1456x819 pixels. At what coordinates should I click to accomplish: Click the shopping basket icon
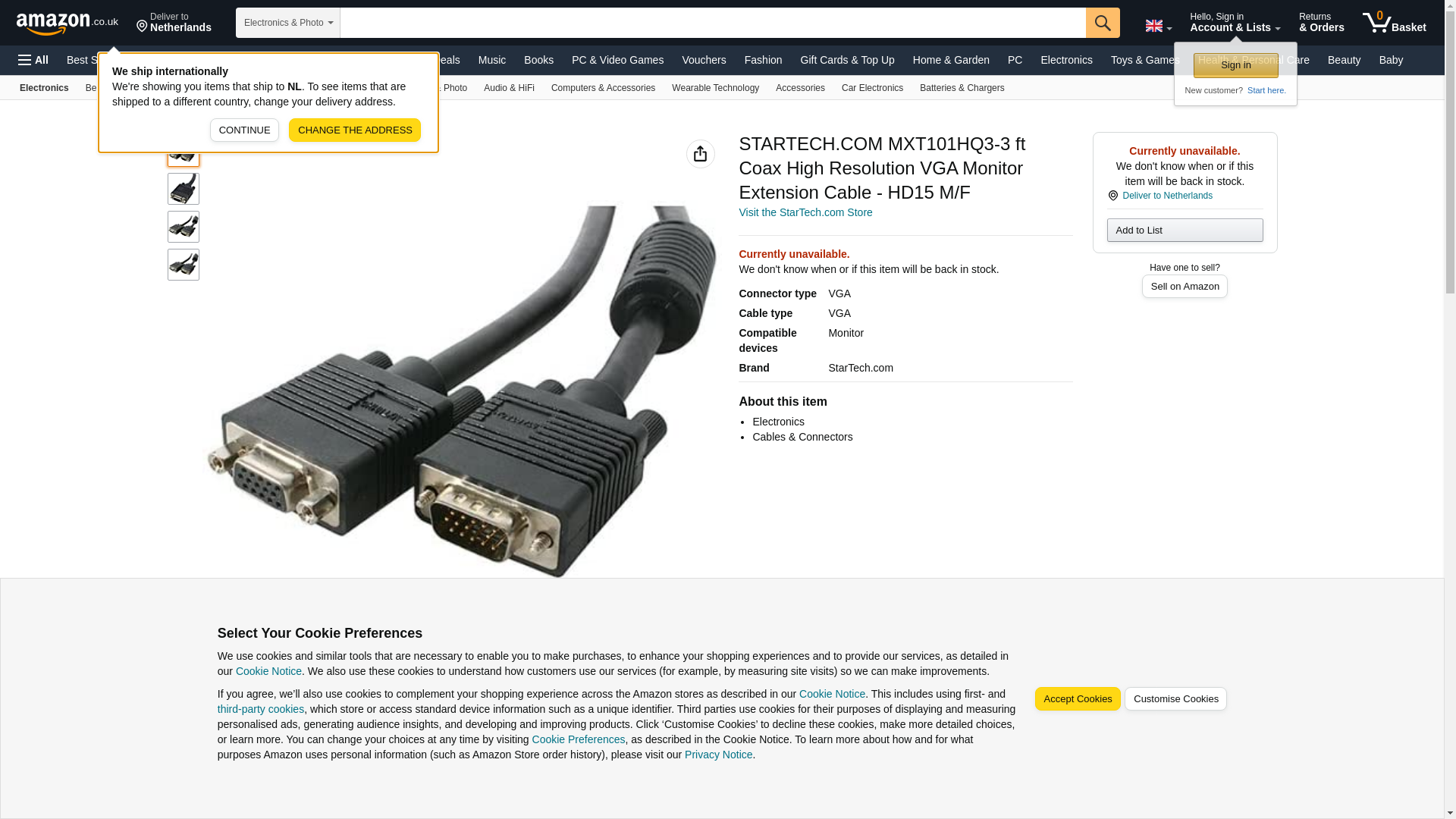[1394, 23]
